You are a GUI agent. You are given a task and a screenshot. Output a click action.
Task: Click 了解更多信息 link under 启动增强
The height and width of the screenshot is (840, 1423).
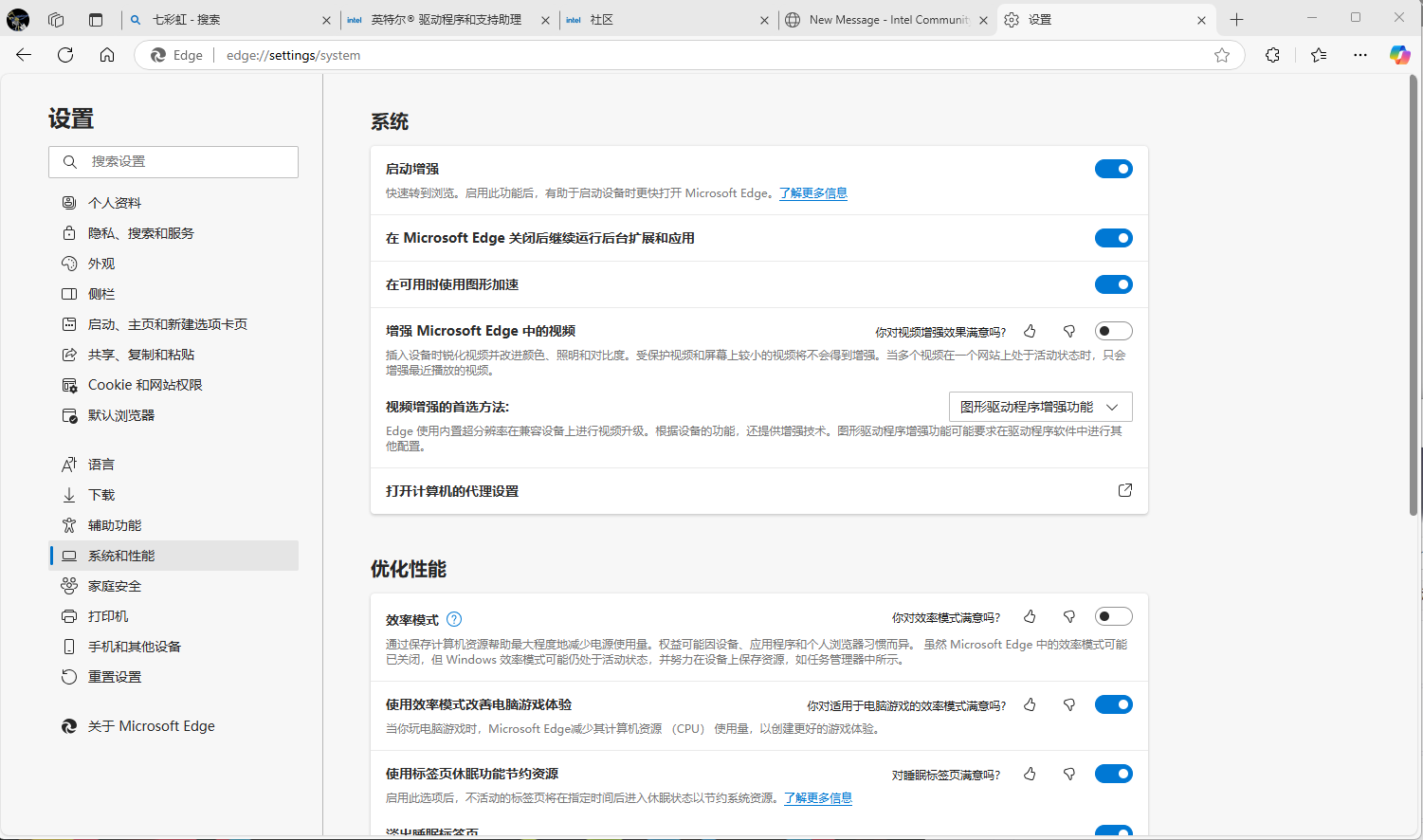(x=812, y=193)
